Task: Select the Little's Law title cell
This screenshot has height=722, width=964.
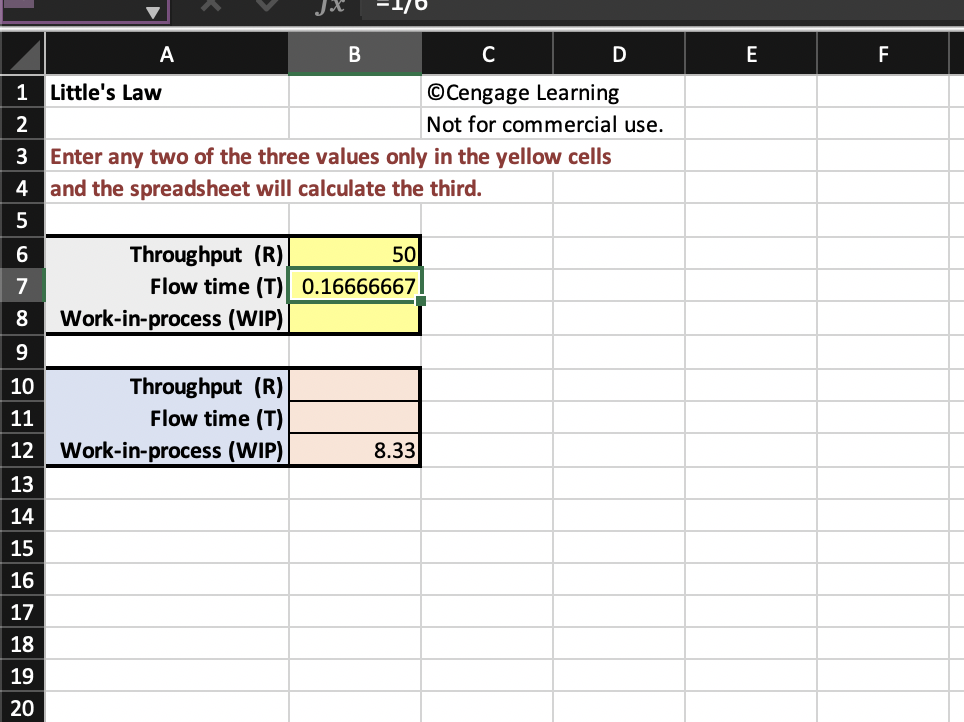Action: (166, 92)
